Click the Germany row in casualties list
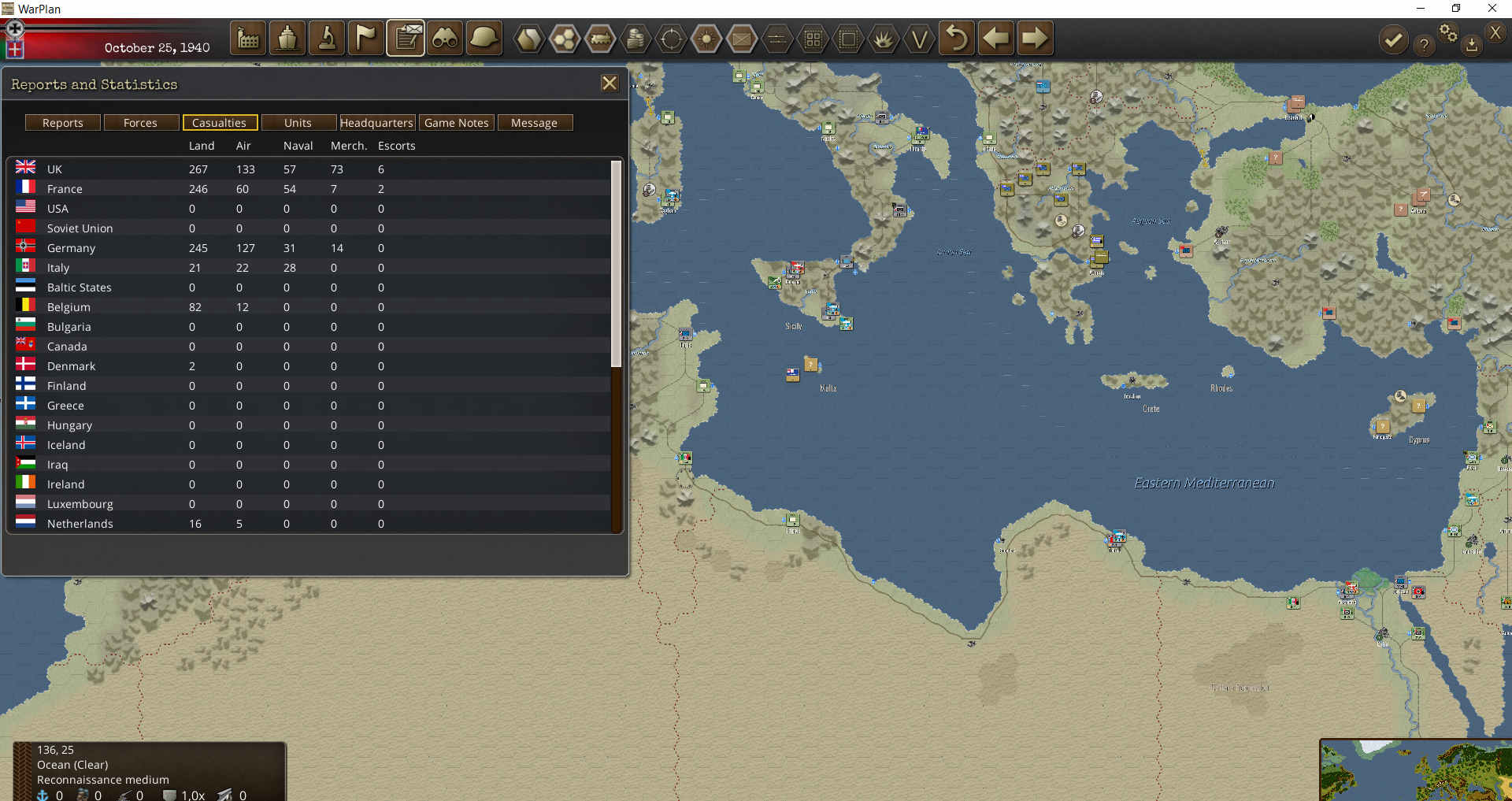This screenshot has width=1512, height=801. click(x=312, y=248)
